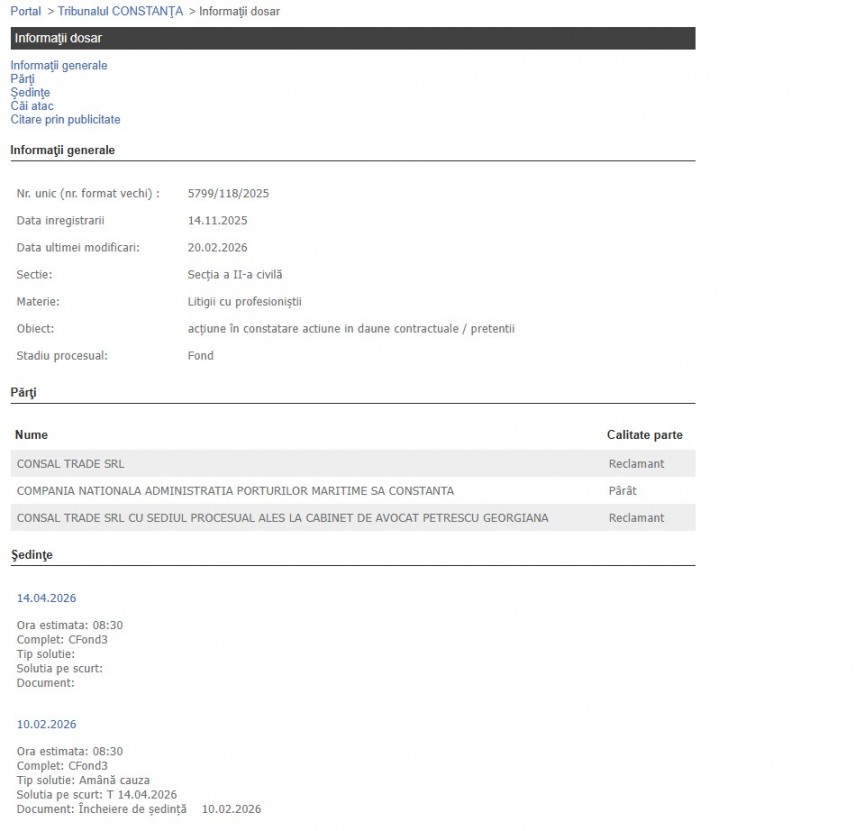Image resolution: width=855 pixels, height=831 pixels.
Task: Click the Obiect description text about acțiune în constatare
Action: click(351, 328)
